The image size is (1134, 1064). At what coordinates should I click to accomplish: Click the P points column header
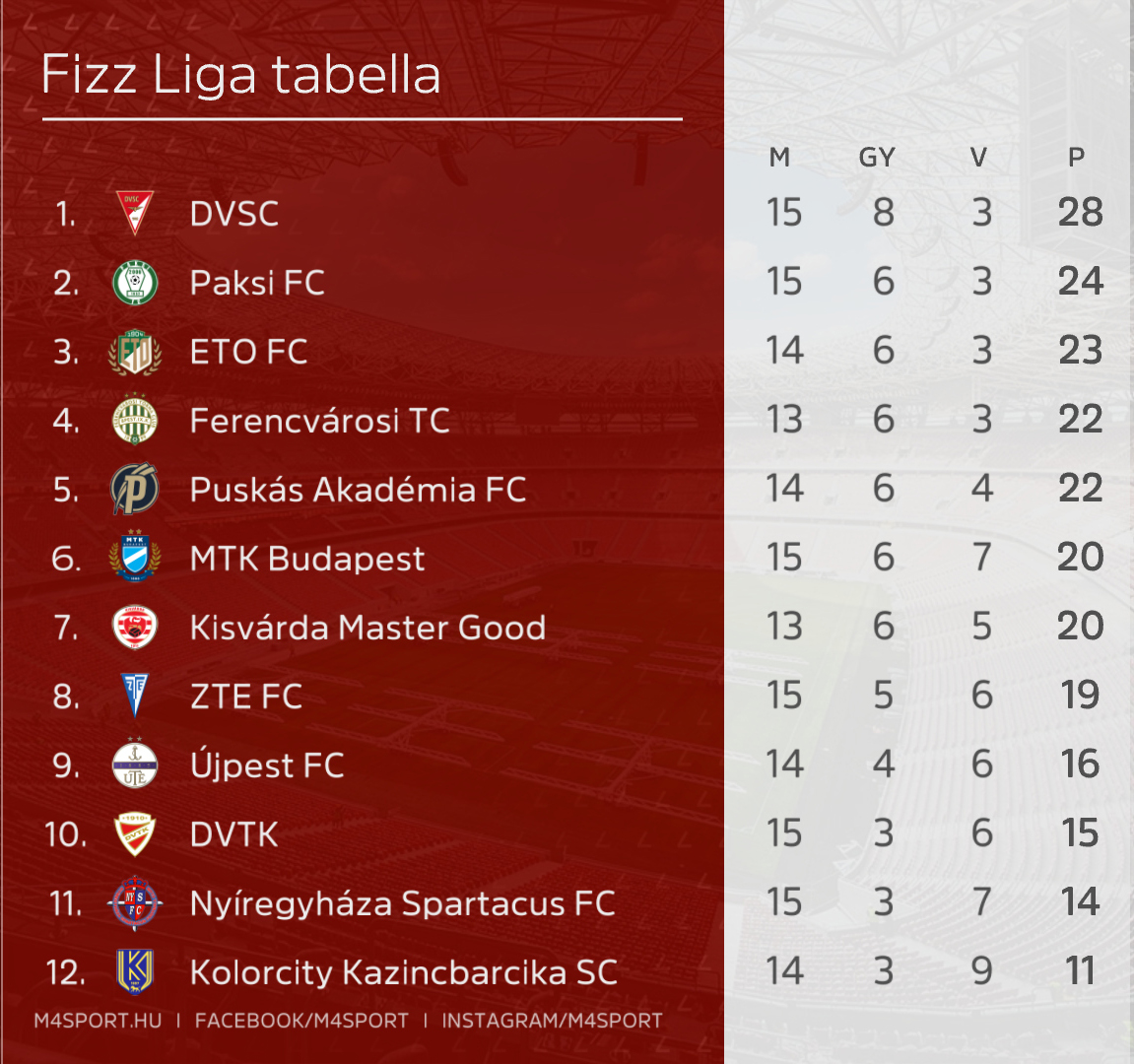[1076, 158]
